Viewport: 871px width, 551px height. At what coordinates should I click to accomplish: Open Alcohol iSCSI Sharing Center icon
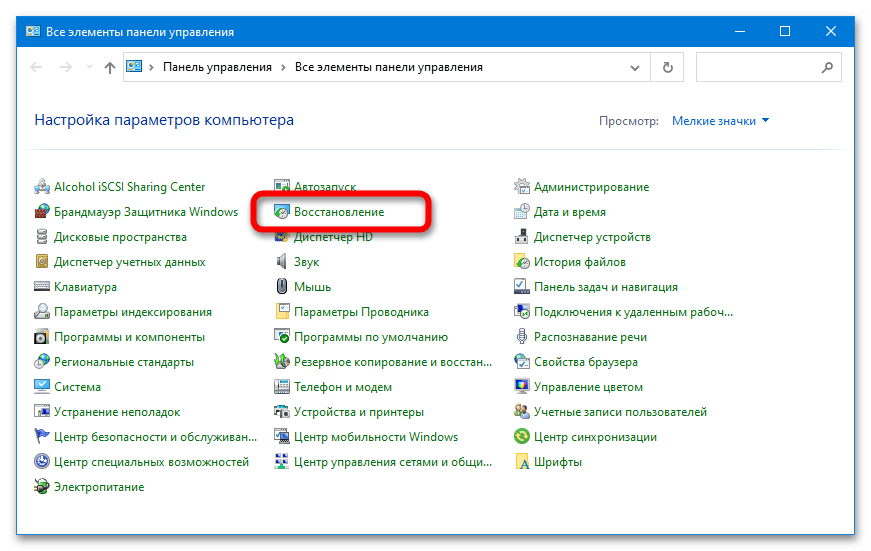point(42,187)
